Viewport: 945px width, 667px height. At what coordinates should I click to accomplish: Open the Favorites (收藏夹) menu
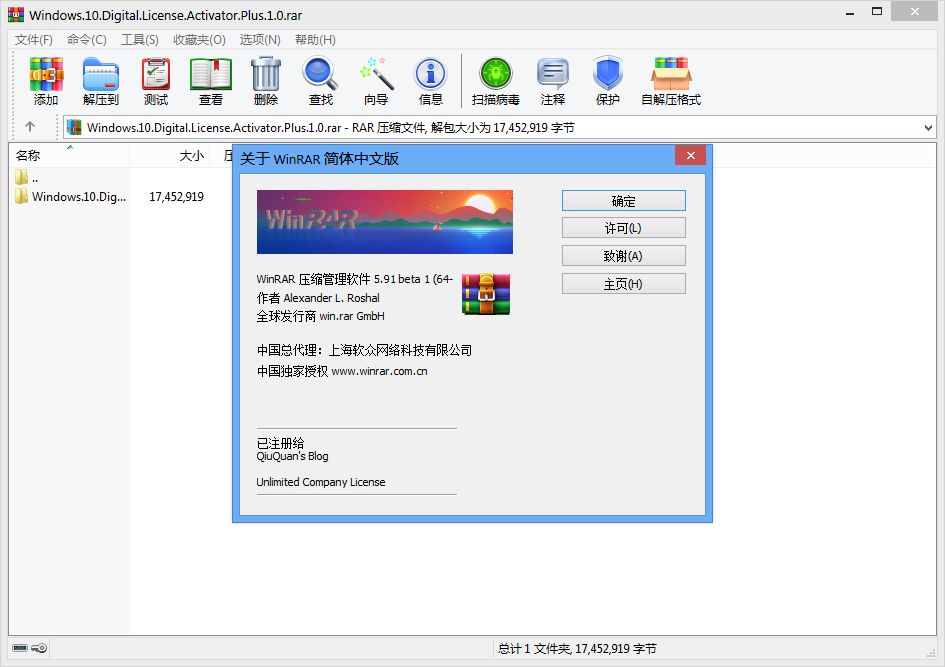point(199,40)
